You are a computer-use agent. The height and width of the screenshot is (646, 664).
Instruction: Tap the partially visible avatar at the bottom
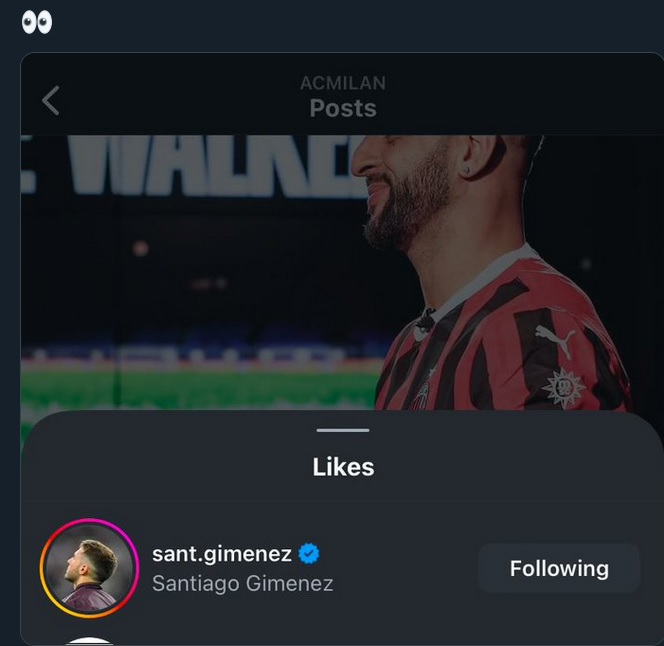pos(90,640)
